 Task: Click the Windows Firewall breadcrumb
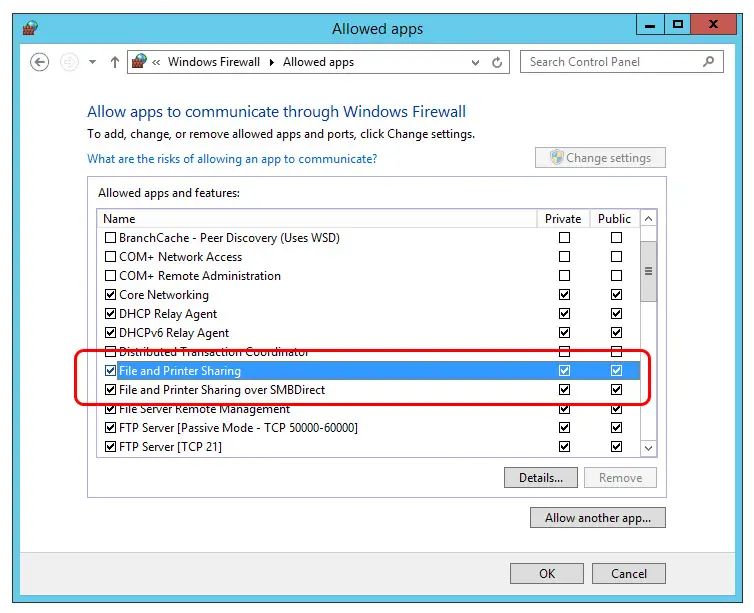pos(213,62)
